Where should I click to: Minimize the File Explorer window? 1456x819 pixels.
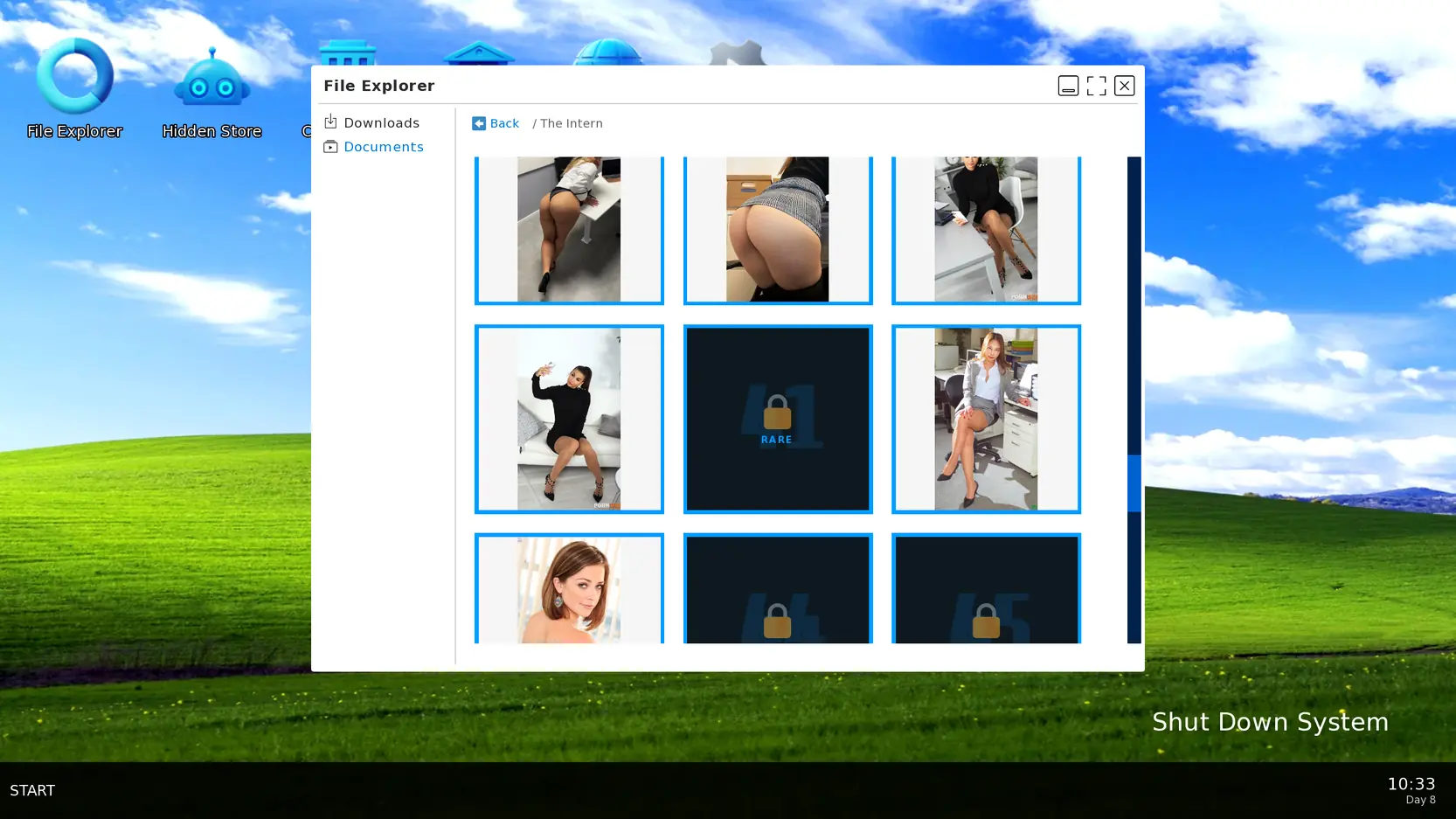coord(1068,86)
